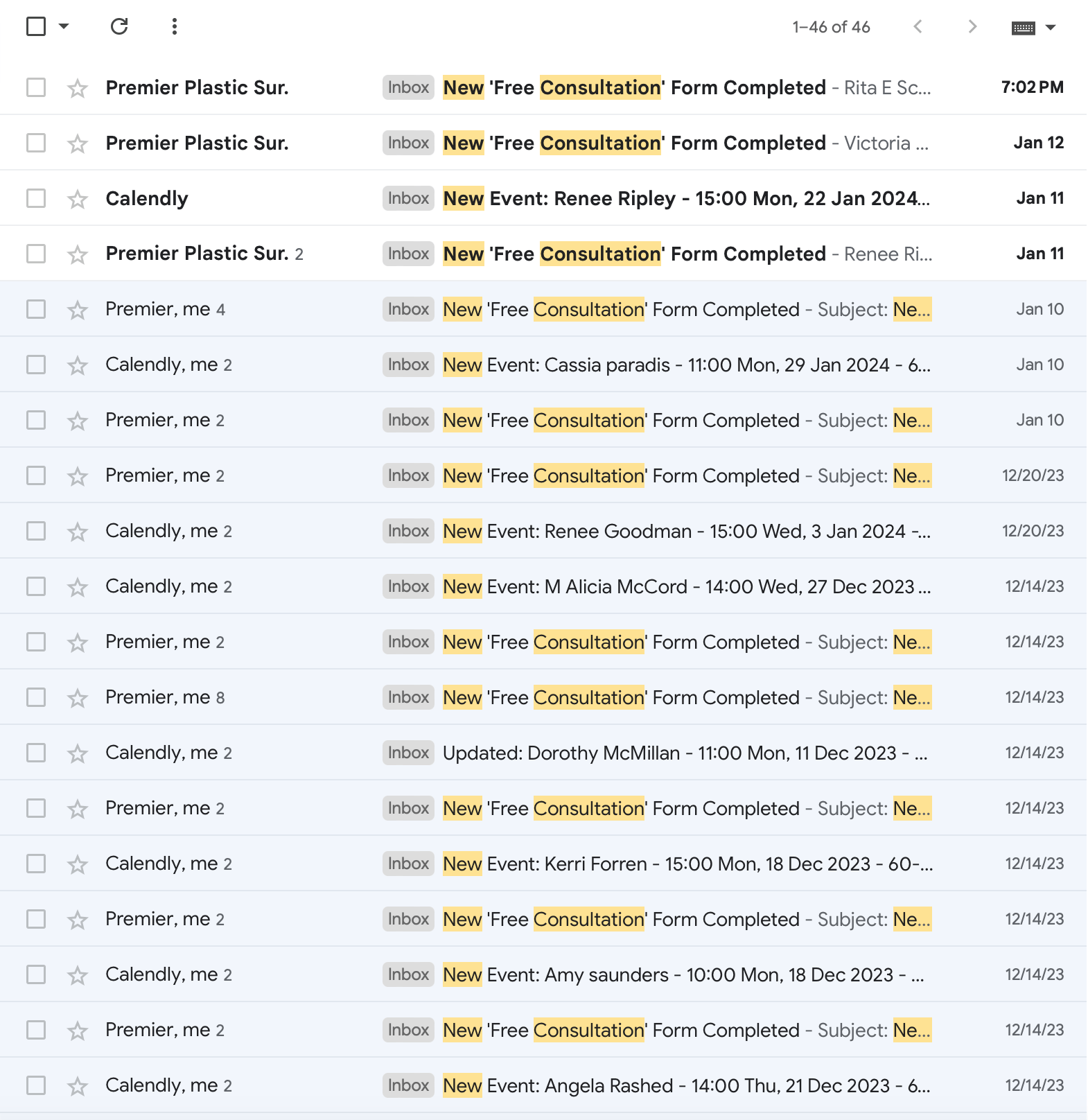Screen dimensions: 1088x1120
Task: Star the 12/20/23 Premier, me 2 email
Action: (x=78, y=476)
